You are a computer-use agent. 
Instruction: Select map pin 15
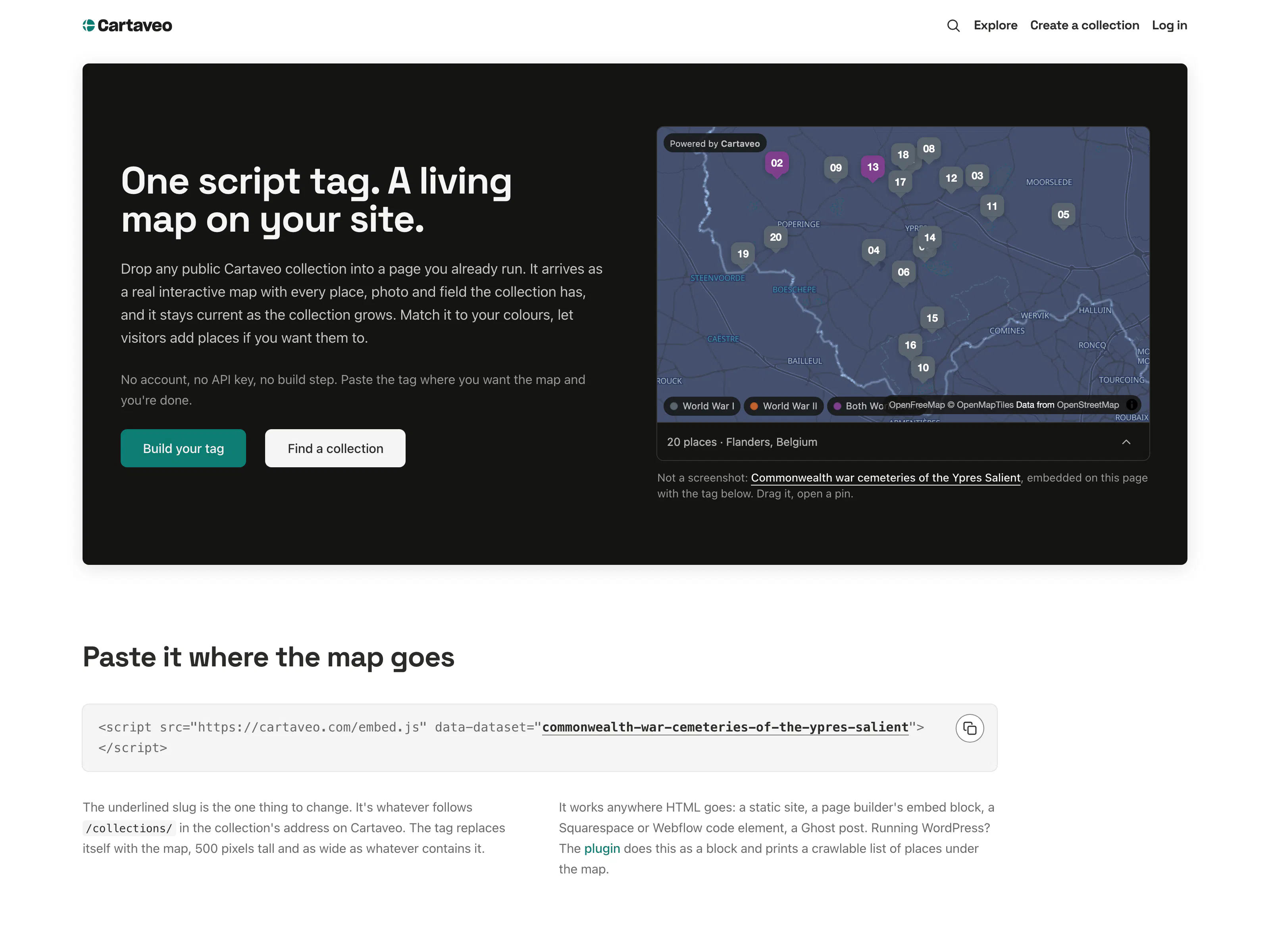[x=932, y=319]
